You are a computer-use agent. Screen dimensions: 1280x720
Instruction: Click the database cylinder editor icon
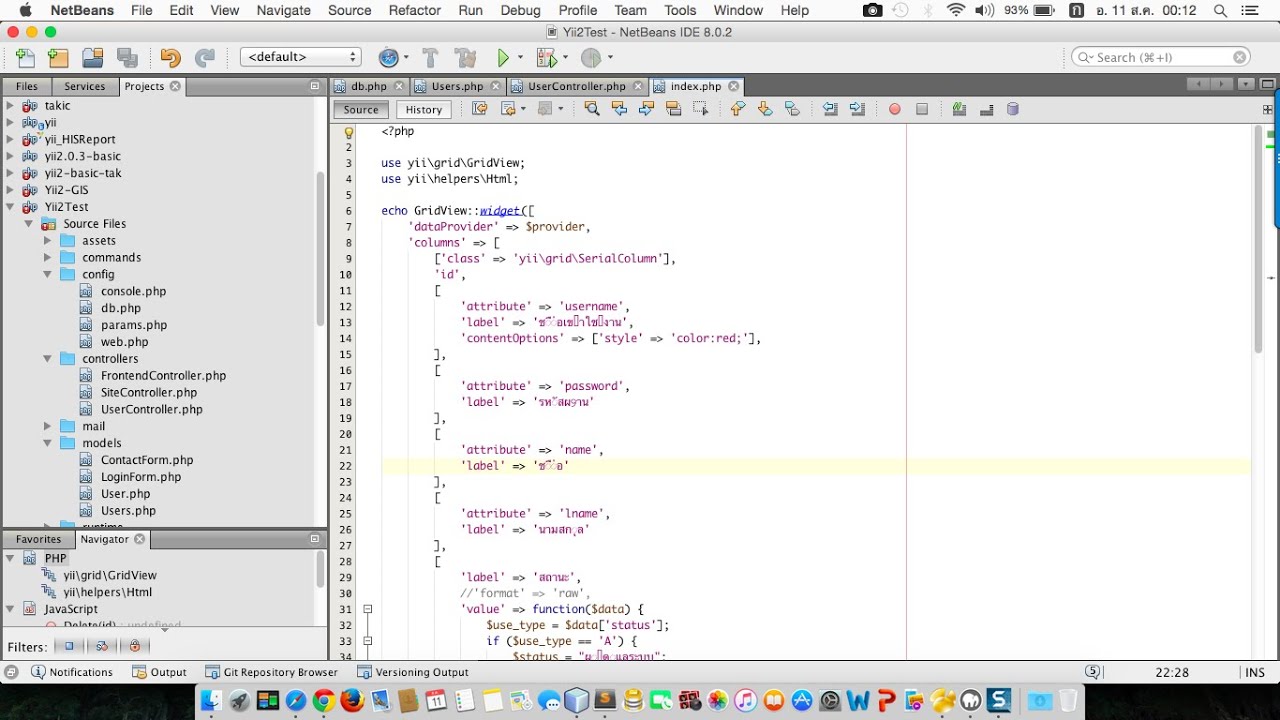(1012, 109)
